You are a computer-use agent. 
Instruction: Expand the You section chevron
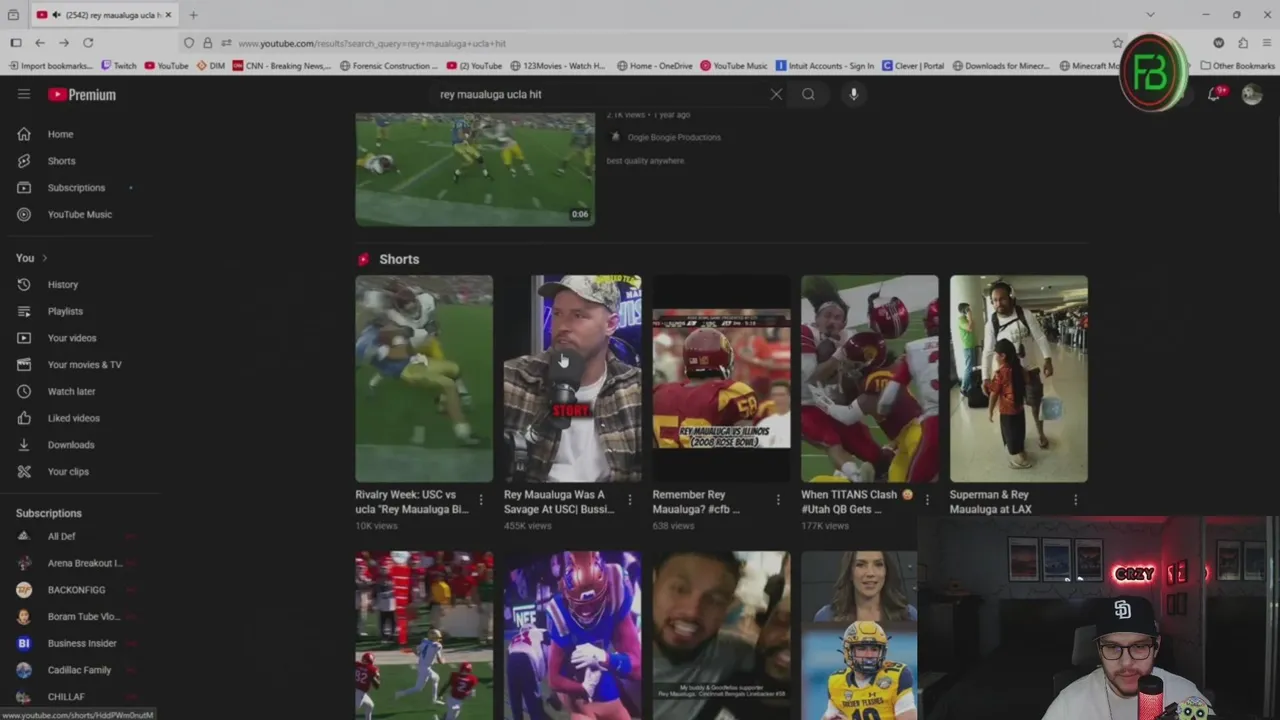(x=44, y=258)
